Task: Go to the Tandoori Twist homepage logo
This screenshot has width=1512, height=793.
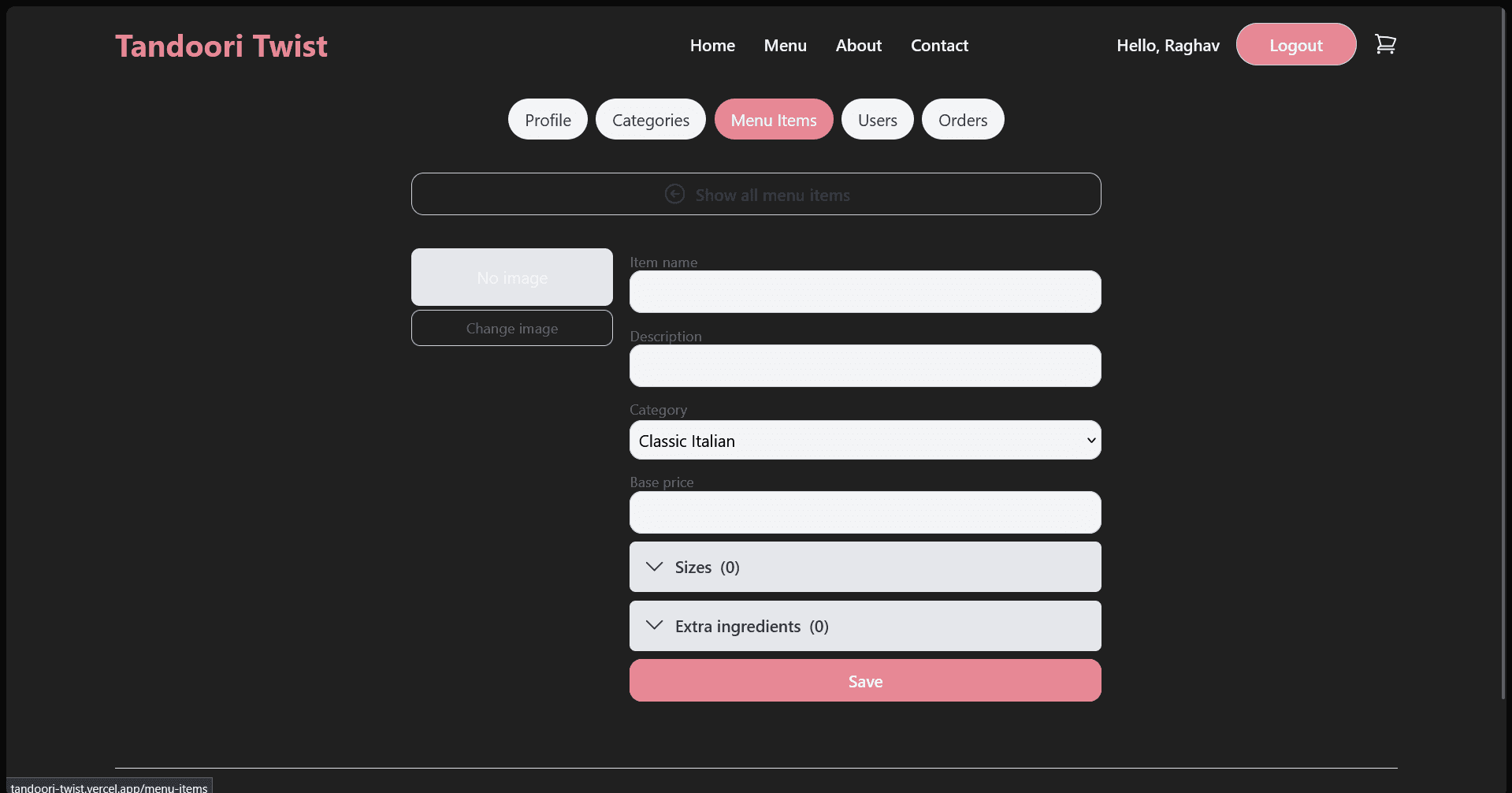Action: point(221,46)
